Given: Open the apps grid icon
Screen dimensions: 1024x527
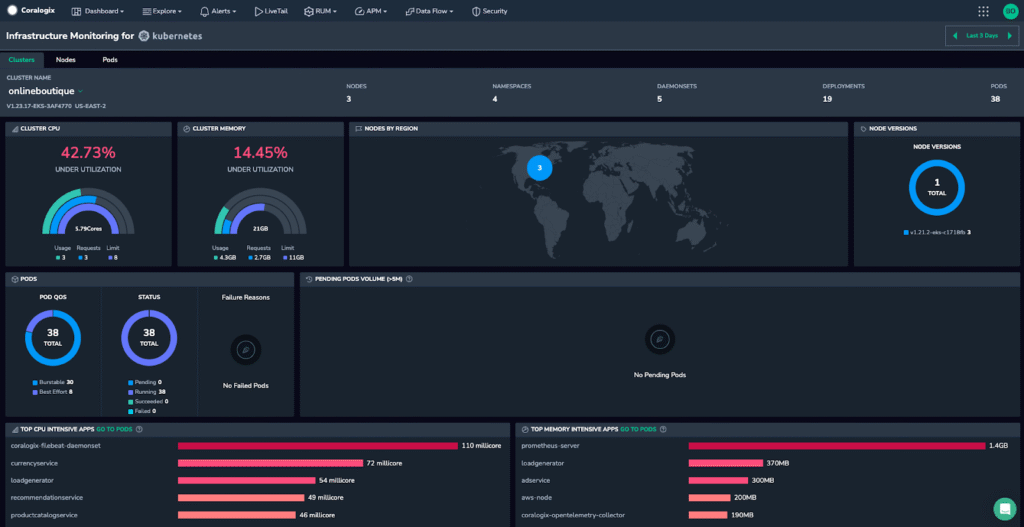Looking at the screenshot, I should pos(983,11).
